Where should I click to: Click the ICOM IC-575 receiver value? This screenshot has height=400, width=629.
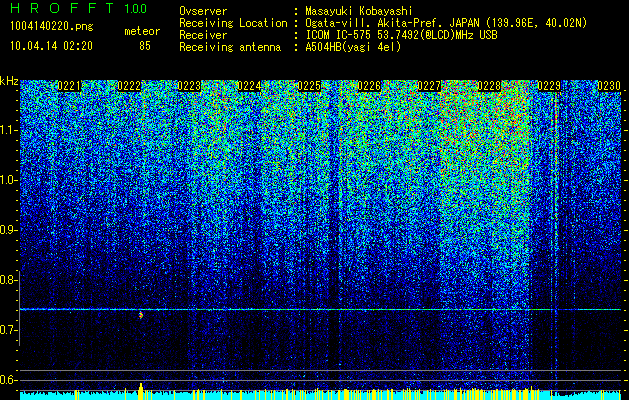coord(401,35)
